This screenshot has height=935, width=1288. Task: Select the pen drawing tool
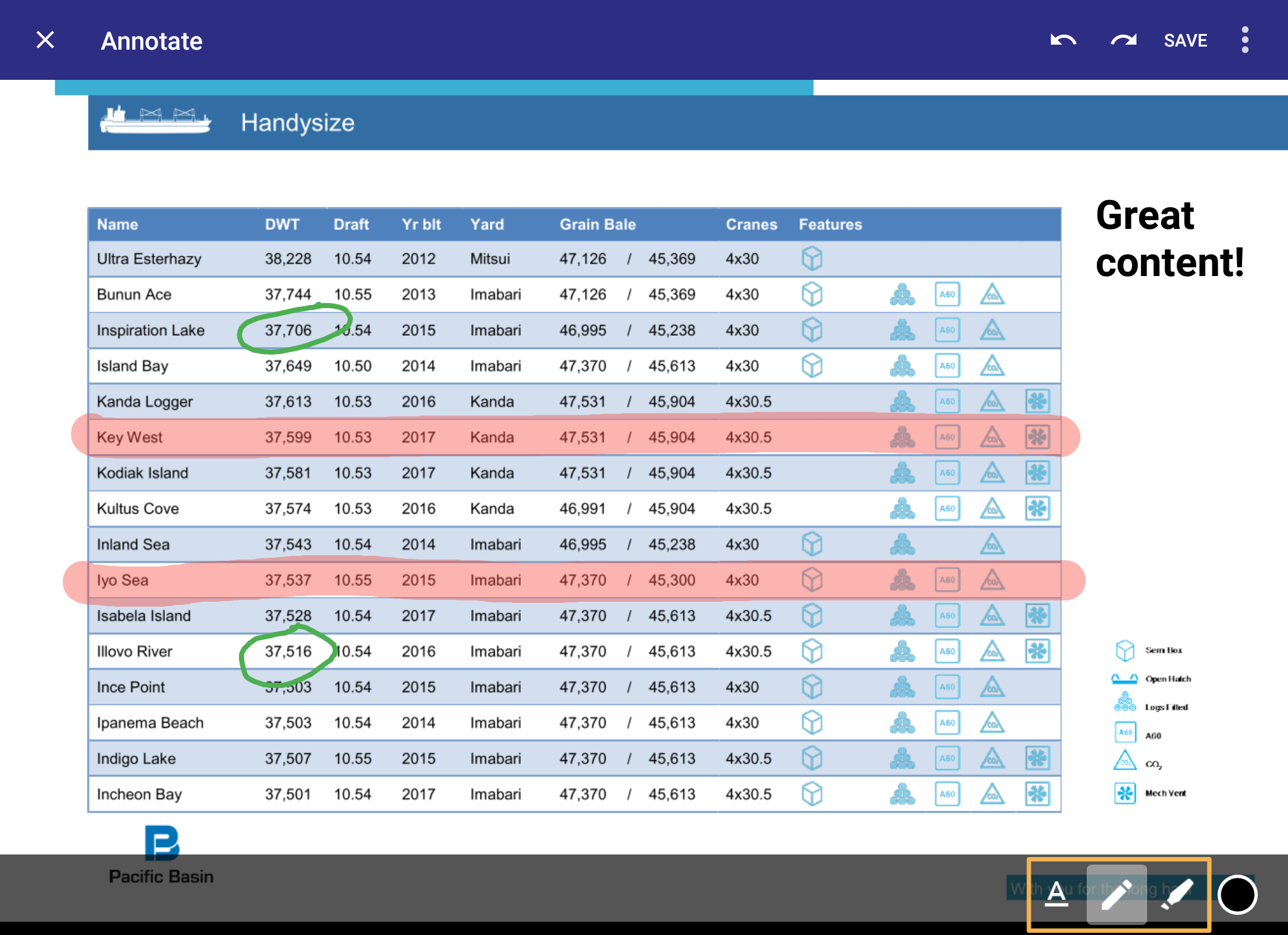coord(1117,894)
